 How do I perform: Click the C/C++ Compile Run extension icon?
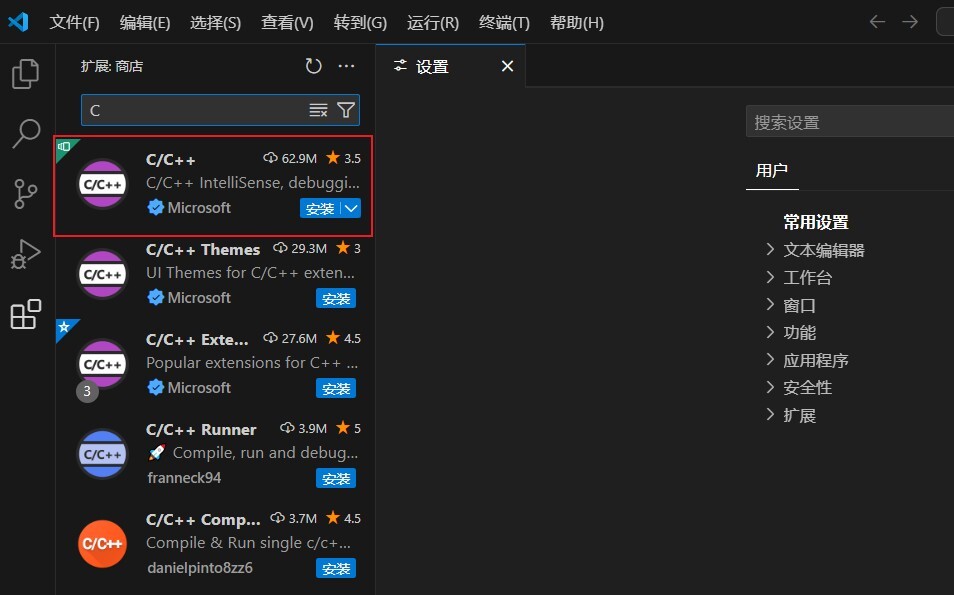click(x=102, y=544)
